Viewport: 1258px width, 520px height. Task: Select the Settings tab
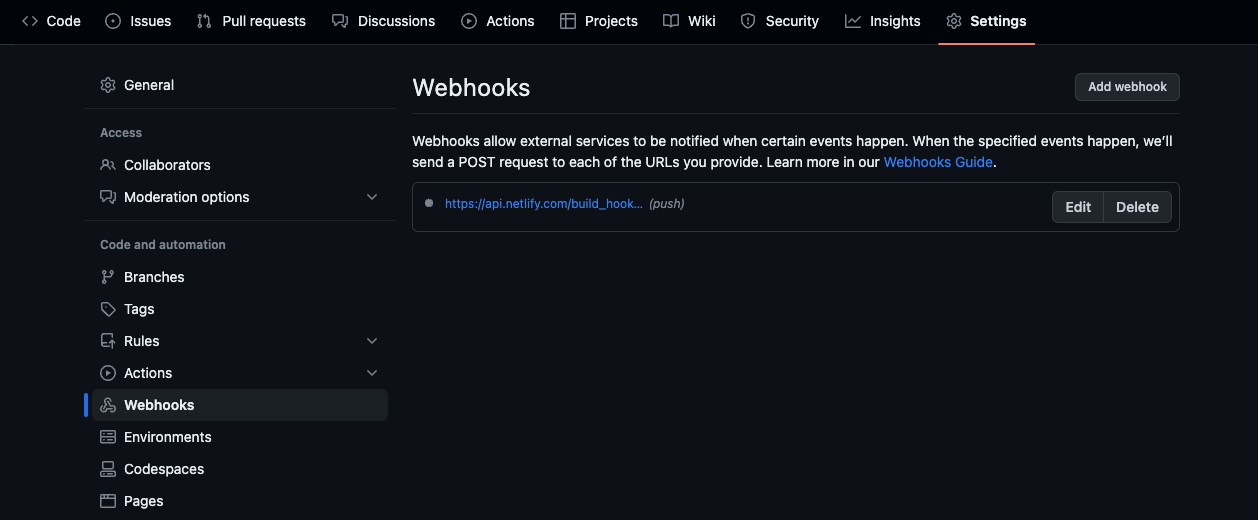click(x=986, y=21)
